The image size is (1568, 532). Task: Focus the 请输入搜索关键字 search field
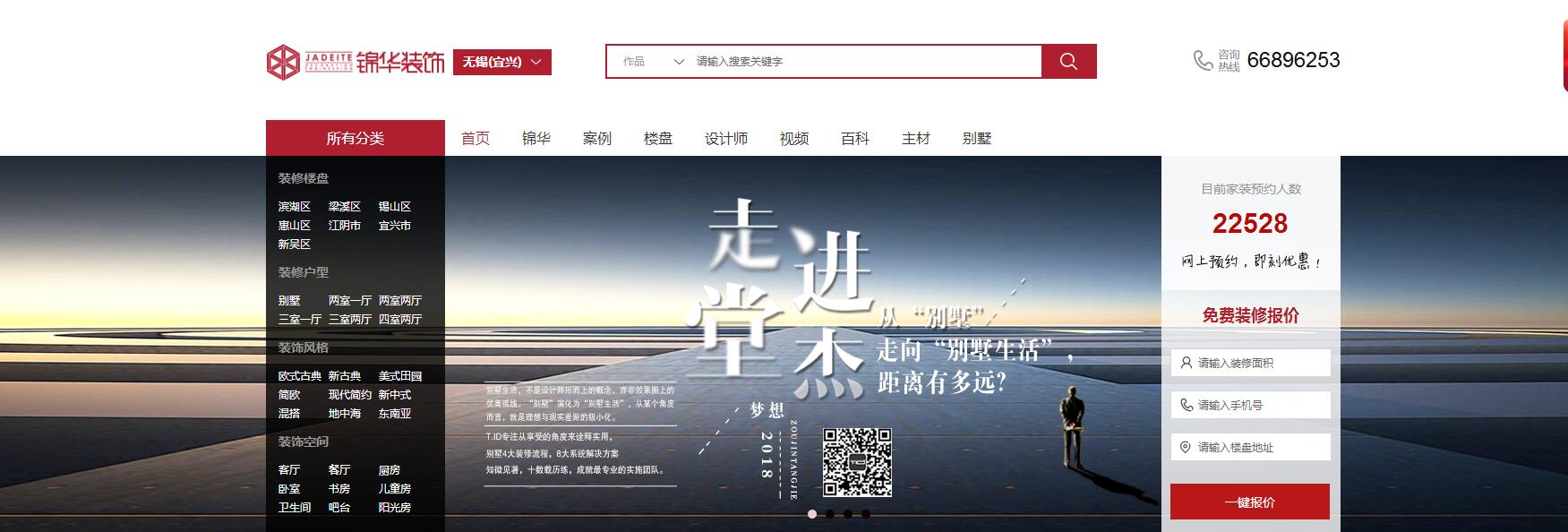864,62
